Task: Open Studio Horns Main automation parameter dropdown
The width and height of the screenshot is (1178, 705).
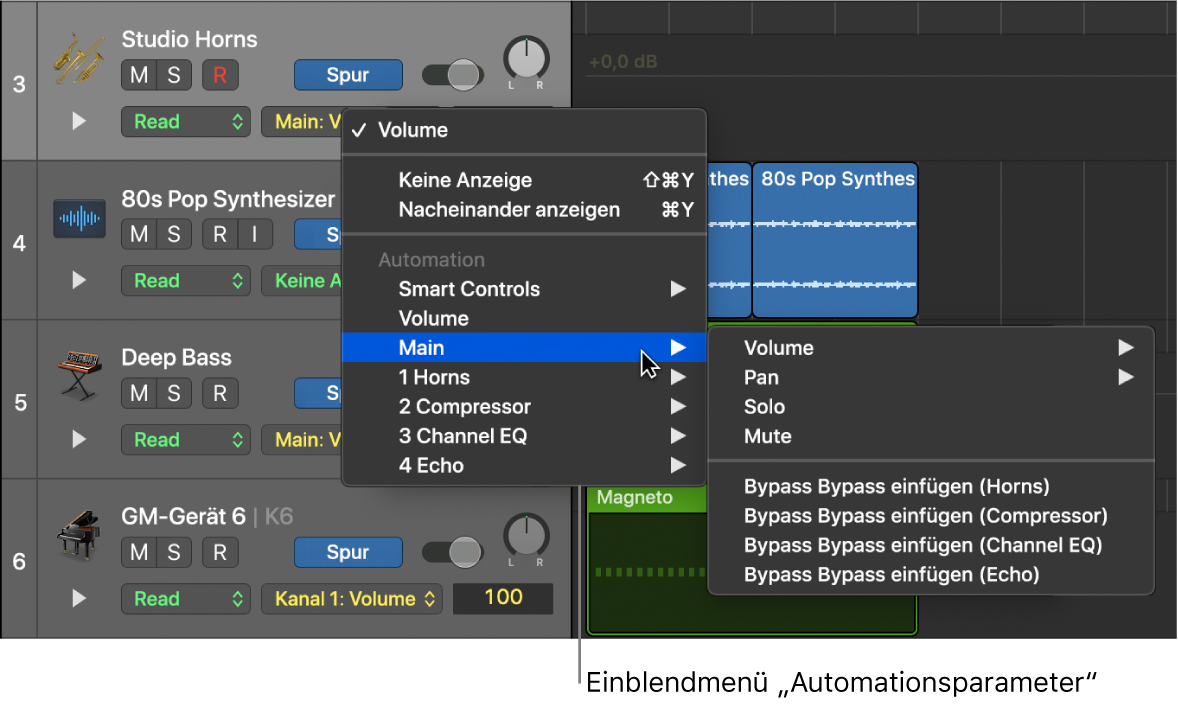Action: (301, 122)
